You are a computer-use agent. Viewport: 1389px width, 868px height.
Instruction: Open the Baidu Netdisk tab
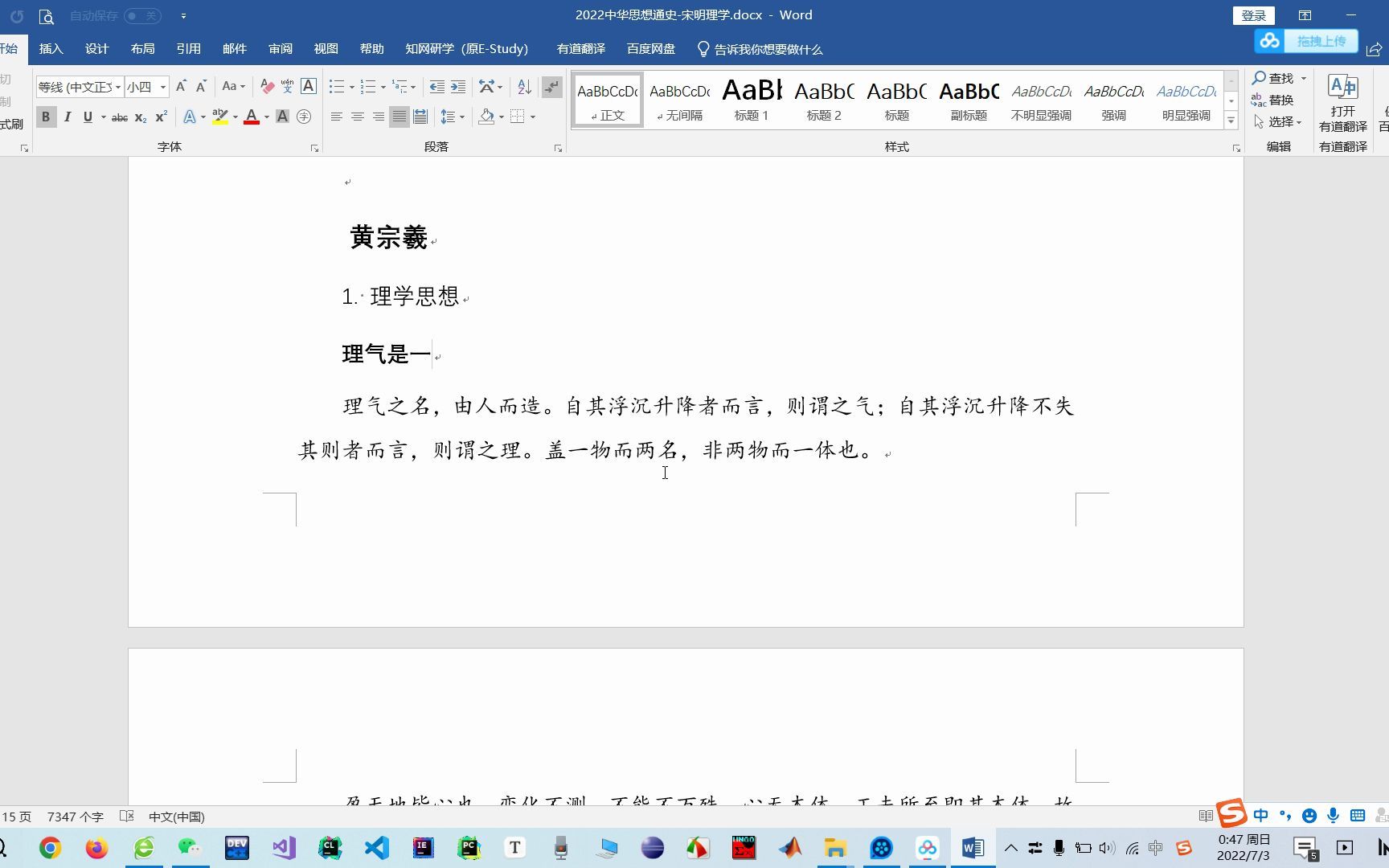[650, 49]
